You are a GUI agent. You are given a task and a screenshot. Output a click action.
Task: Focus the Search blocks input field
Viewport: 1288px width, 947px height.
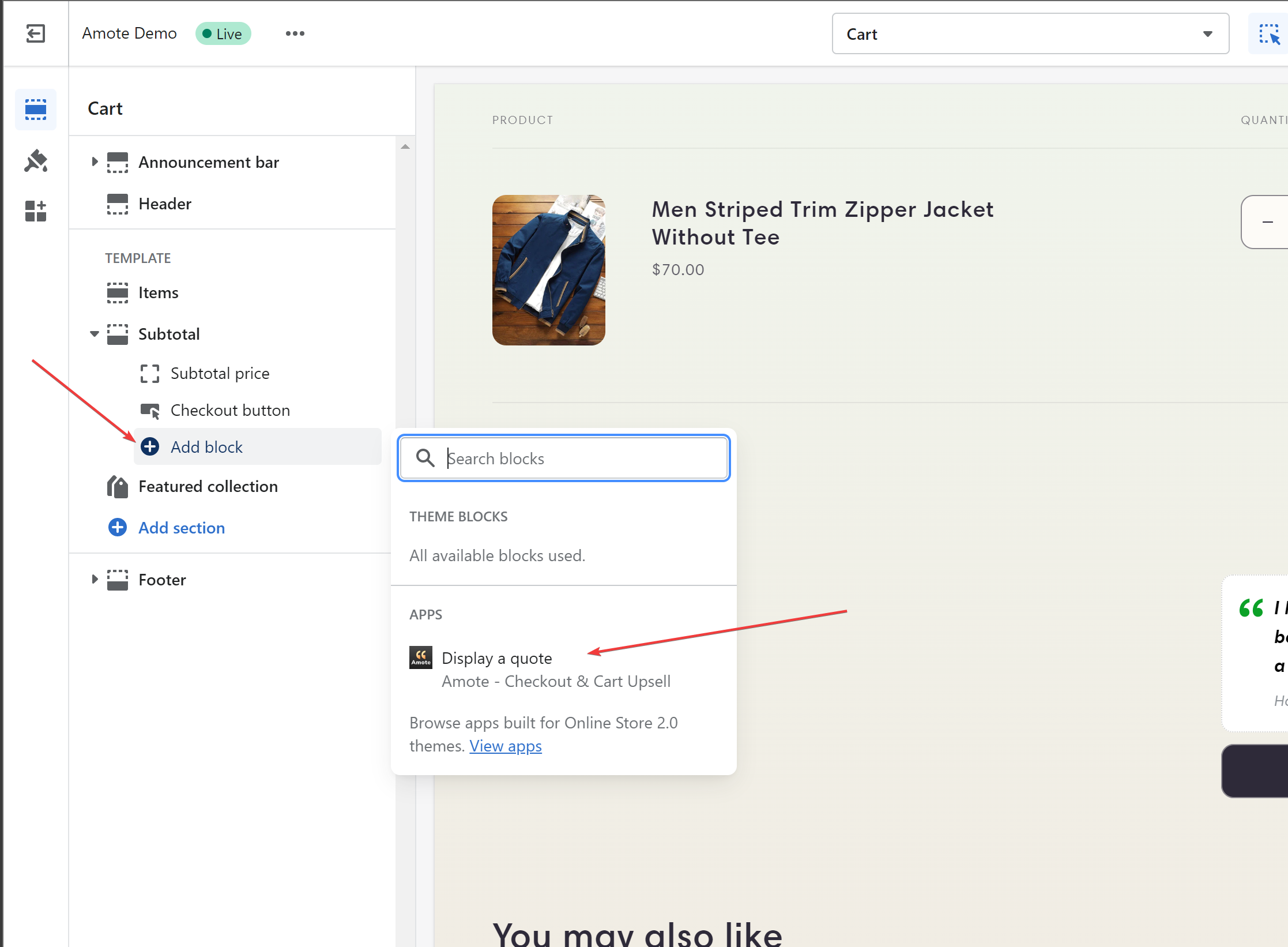click(x=582, y=458)
